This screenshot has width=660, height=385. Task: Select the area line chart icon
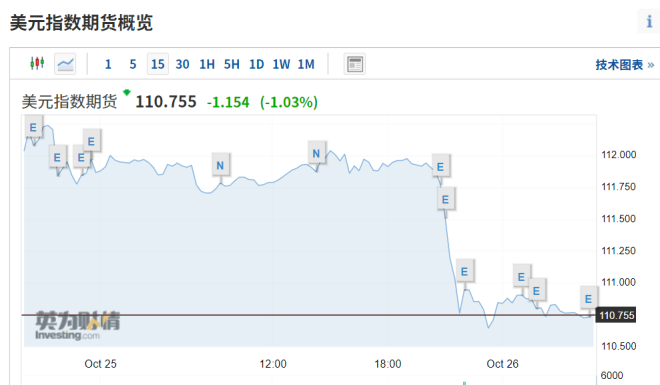coord(65,64)
